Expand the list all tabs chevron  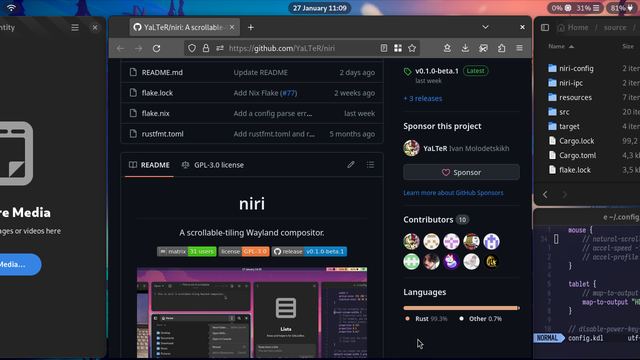485,27
